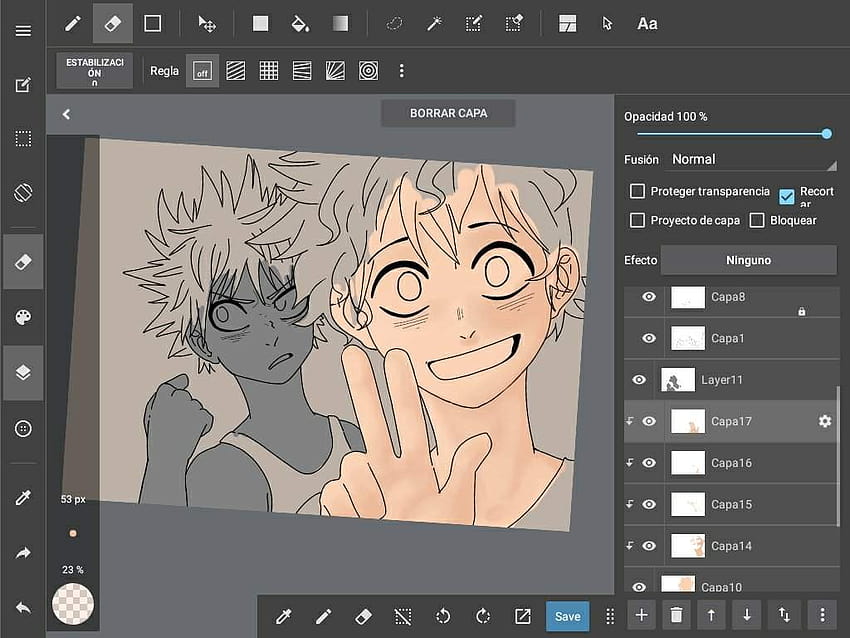Open the Efecto Ninguno selector
This screenshot has width=850, height=638.
pos(748,260)
